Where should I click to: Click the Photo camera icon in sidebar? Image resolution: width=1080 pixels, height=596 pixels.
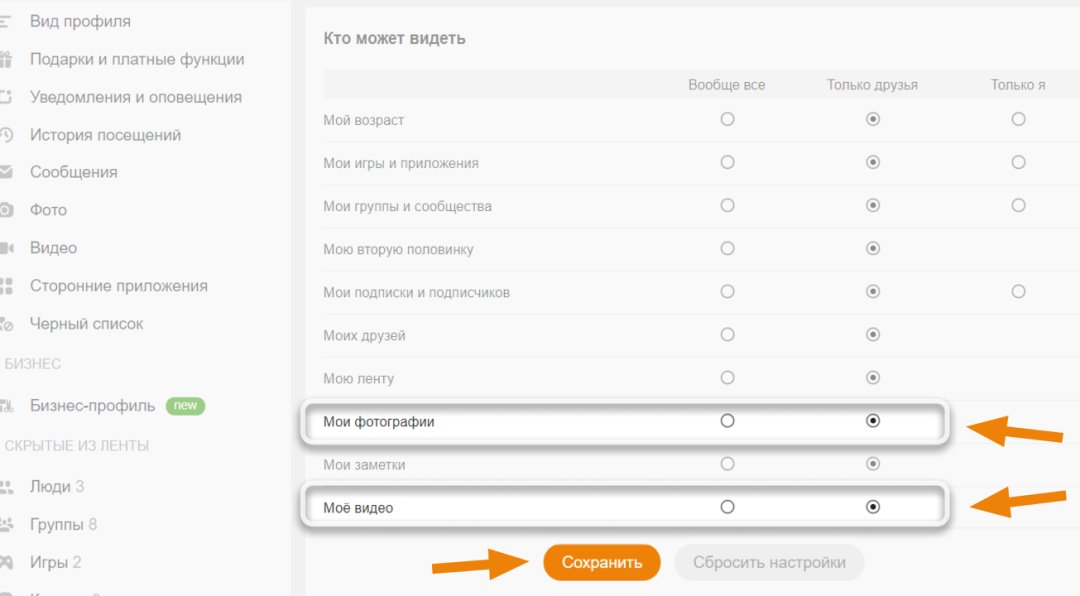[6, 210]
